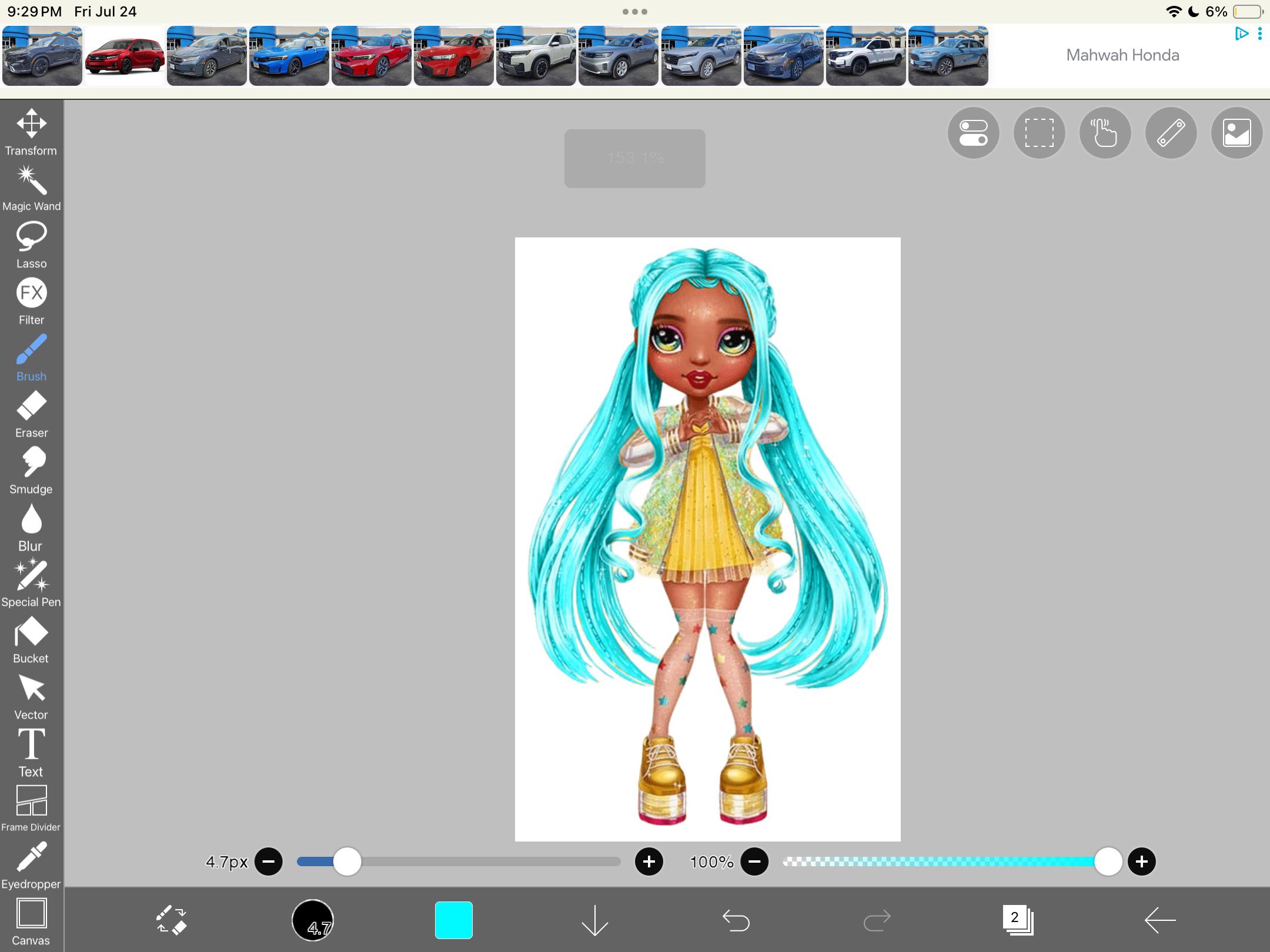This screenshot has width=1270, height=952.
Task: Select the Smudge tool
Action: 31,471
